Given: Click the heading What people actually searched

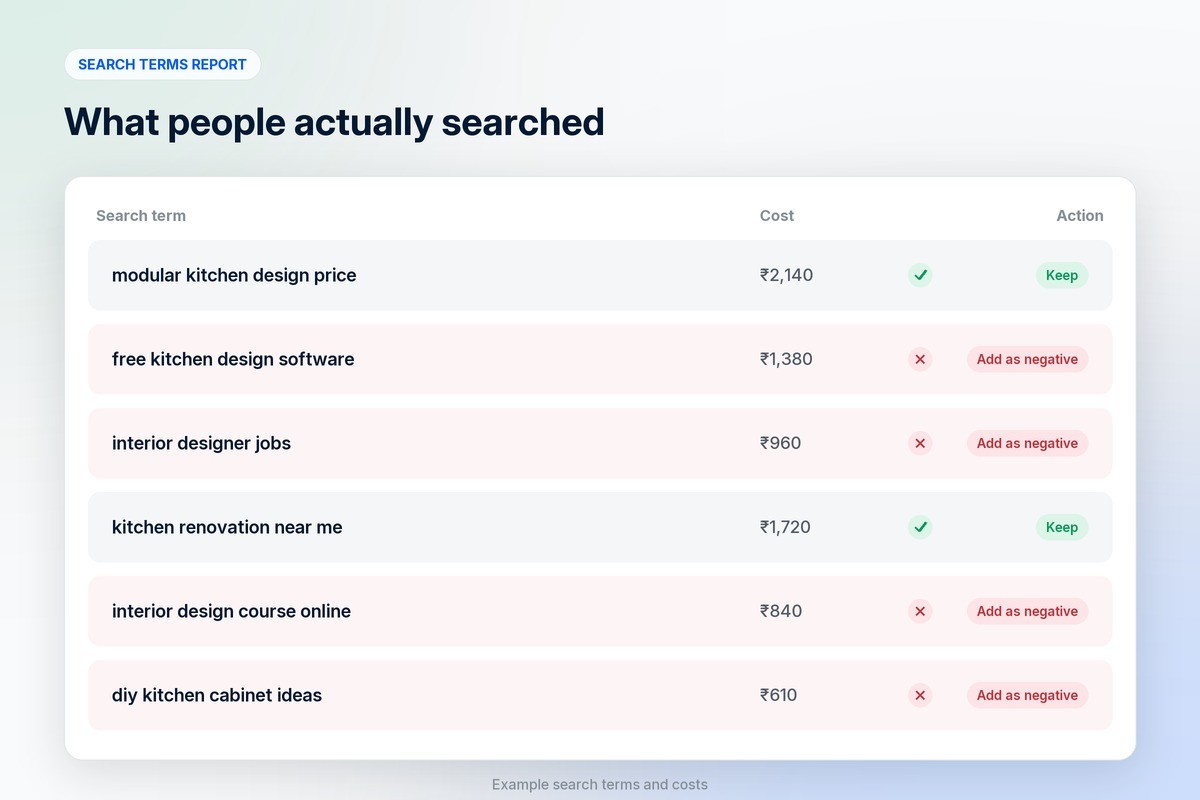Looking at the screenshot, I should click(x=334, y=122).
